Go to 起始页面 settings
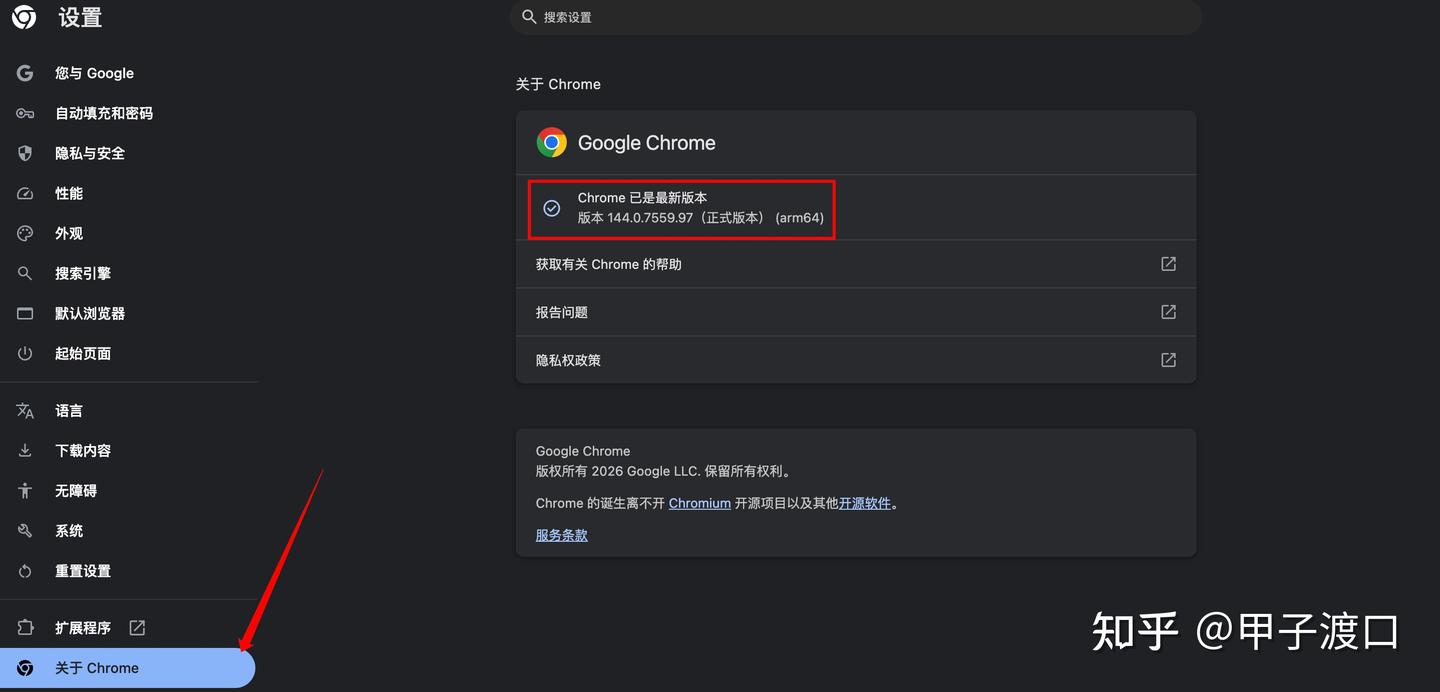The height and width of the screenshot is (692, 1440). click(128, 353)
